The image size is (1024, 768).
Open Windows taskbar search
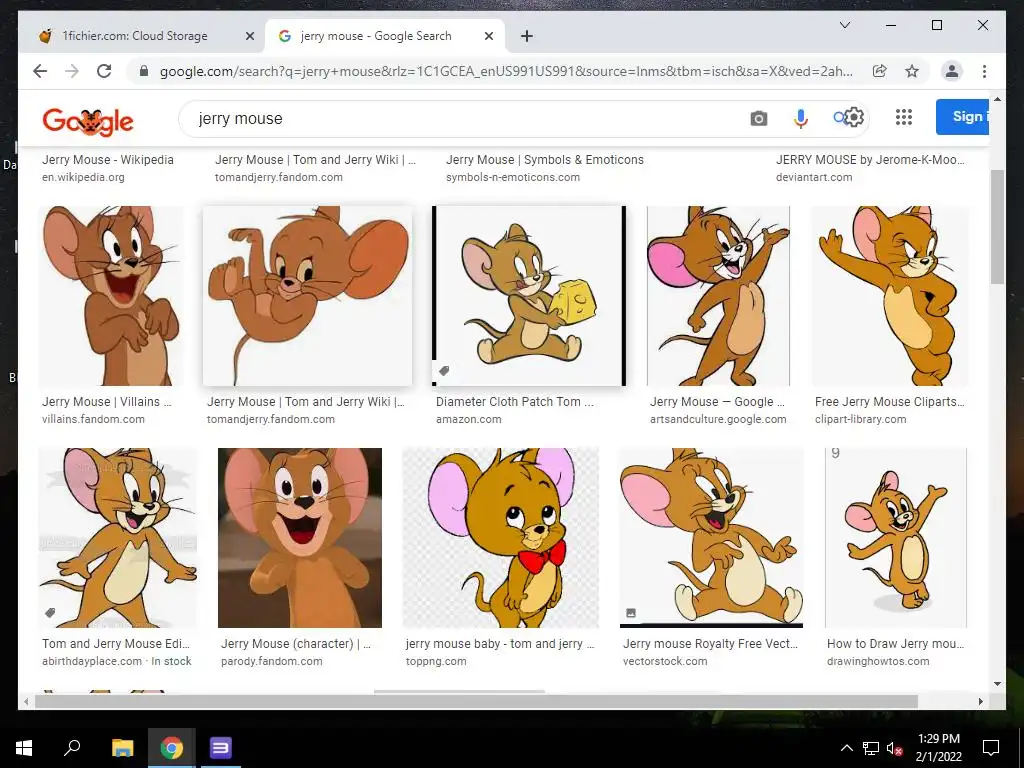(x=72, y=747)
